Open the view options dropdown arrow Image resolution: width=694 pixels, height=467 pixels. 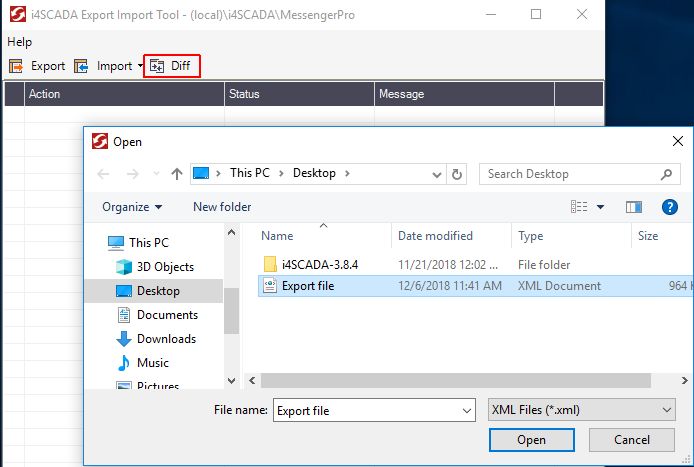(x=601, y=207)
